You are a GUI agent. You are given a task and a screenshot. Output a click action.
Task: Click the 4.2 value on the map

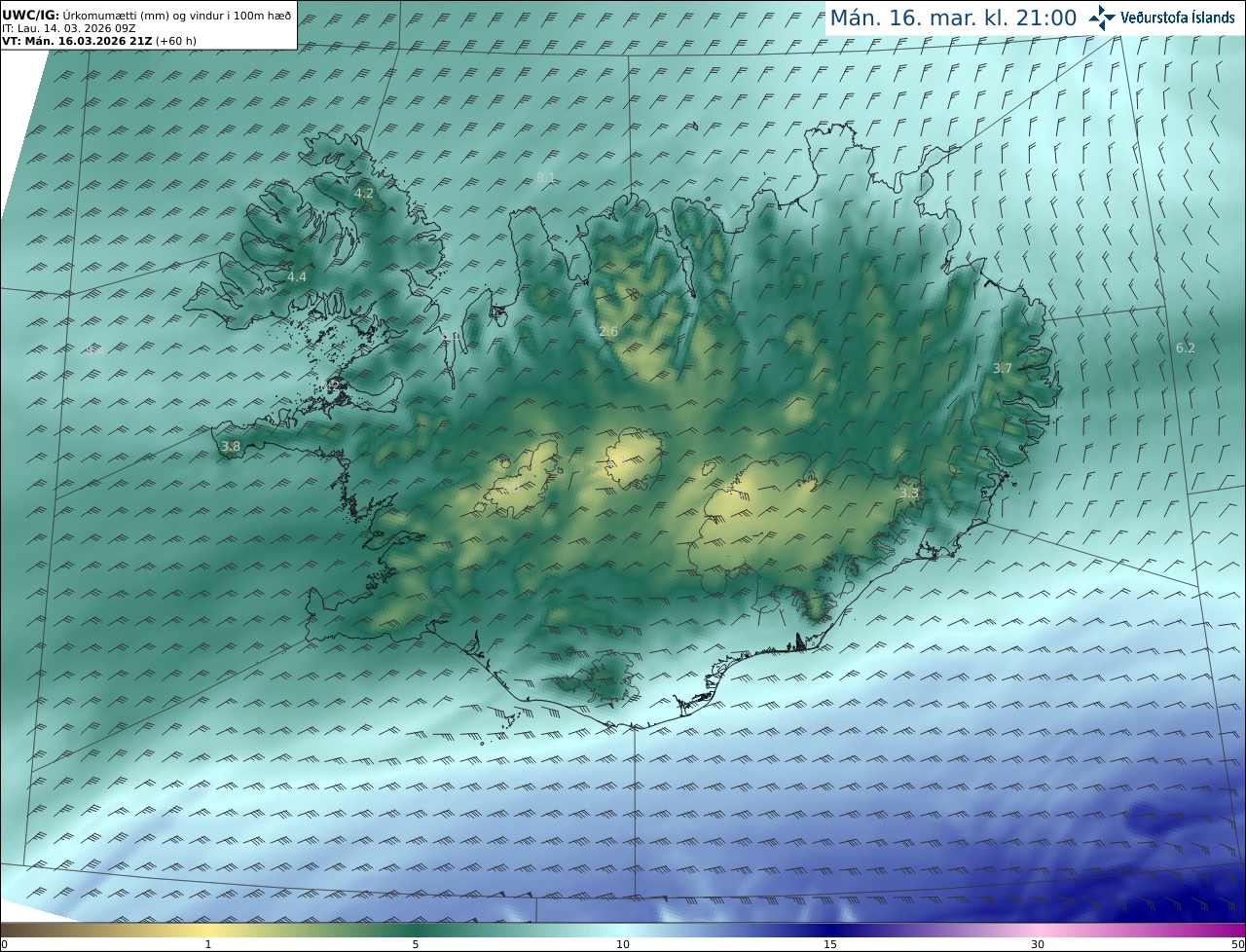[x=364, y=194]
